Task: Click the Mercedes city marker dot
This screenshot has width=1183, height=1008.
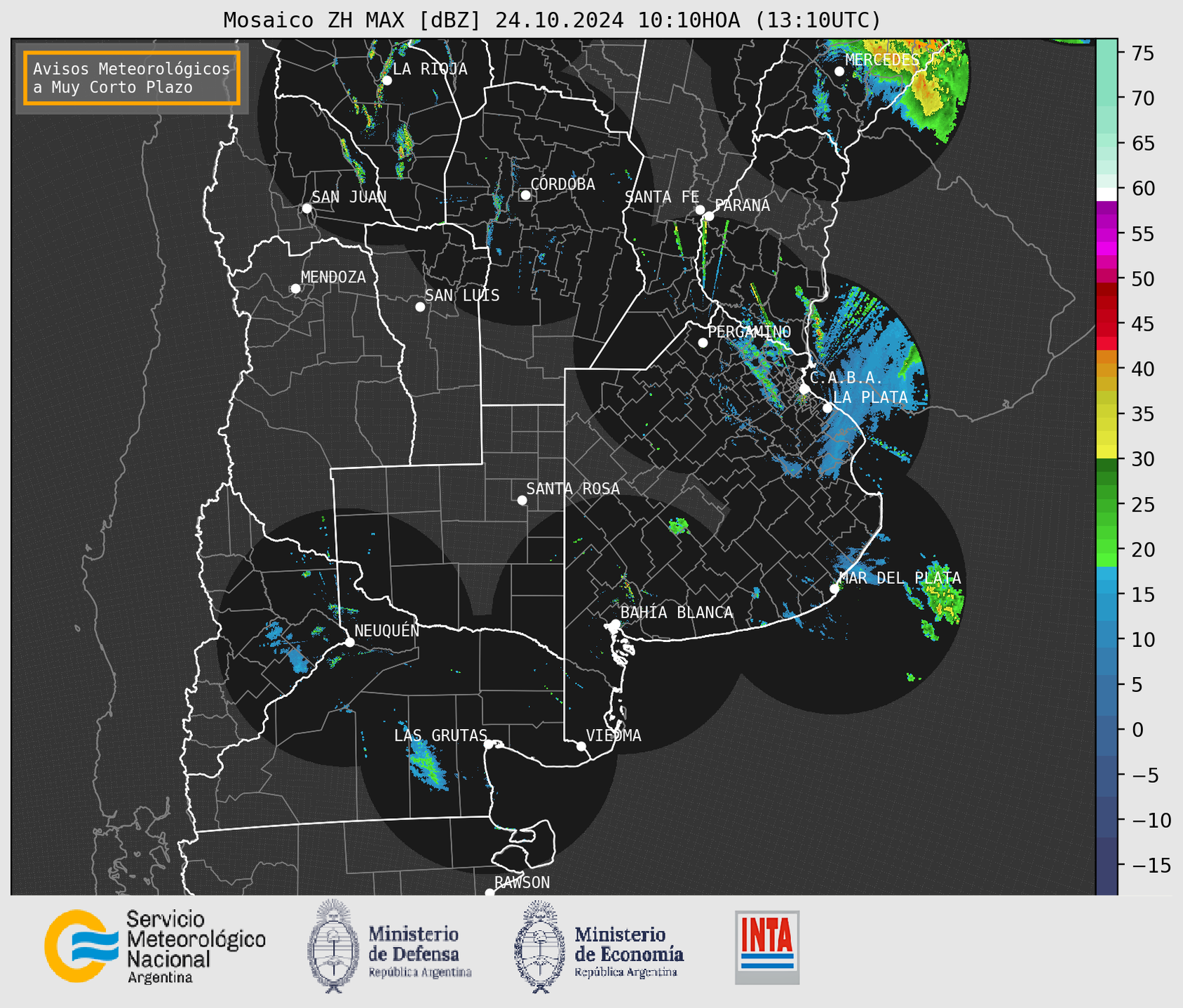Action: pos(839,71)
